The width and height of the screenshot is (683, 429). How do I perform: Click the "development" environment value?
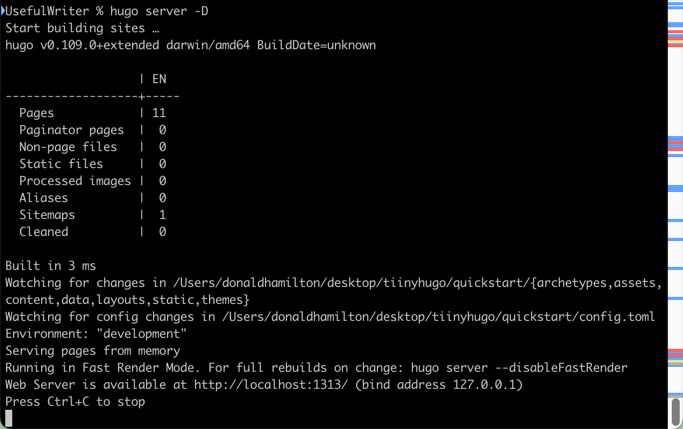tap(148, 333)
